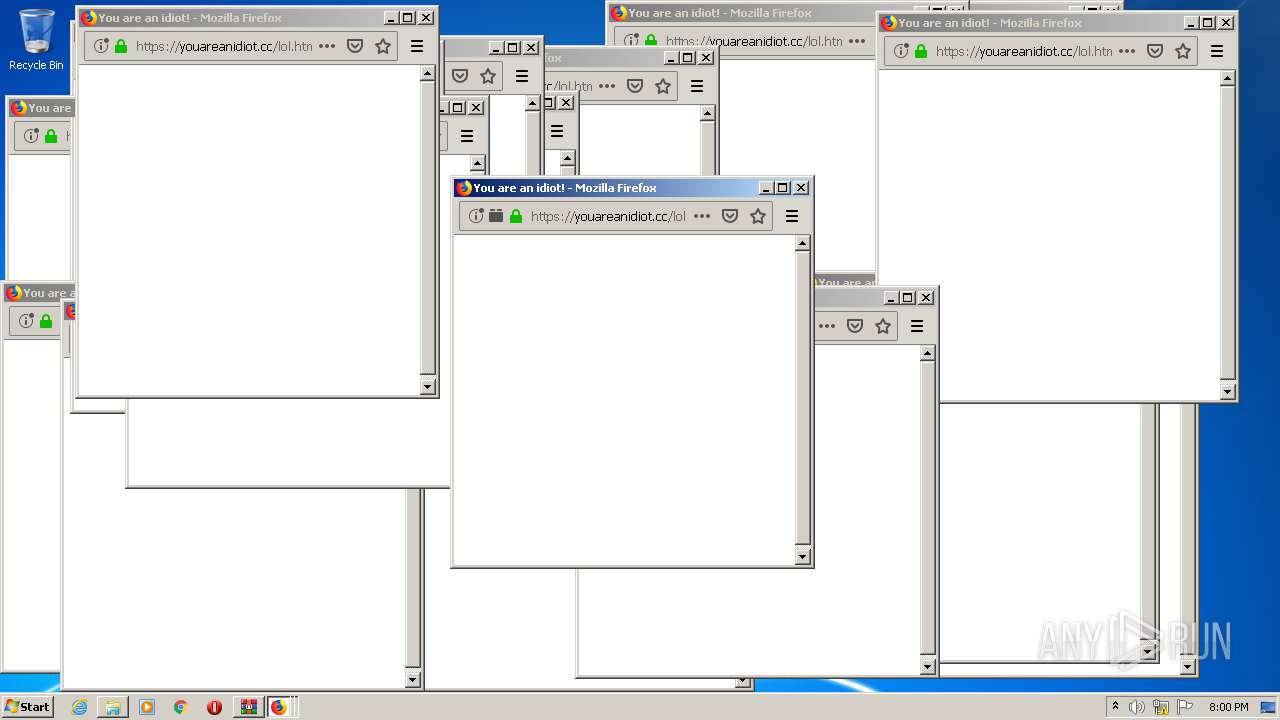This screenshot has height=720, width=1280.
Task: Open hamburger menu in window showing '/lol.htn' fragment
Action: [697, 86]
